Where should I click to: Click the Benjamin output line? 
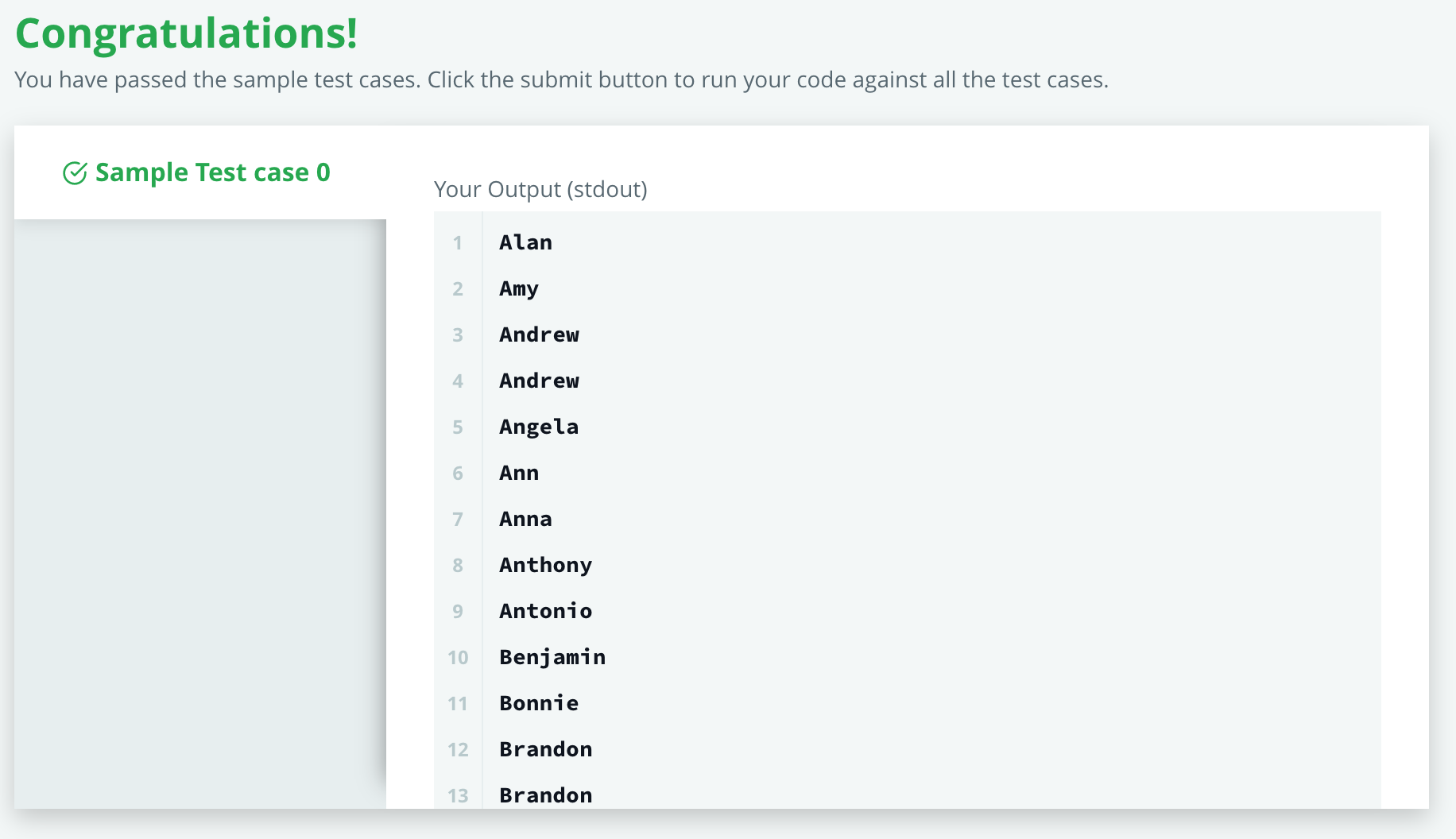(552, 657)
